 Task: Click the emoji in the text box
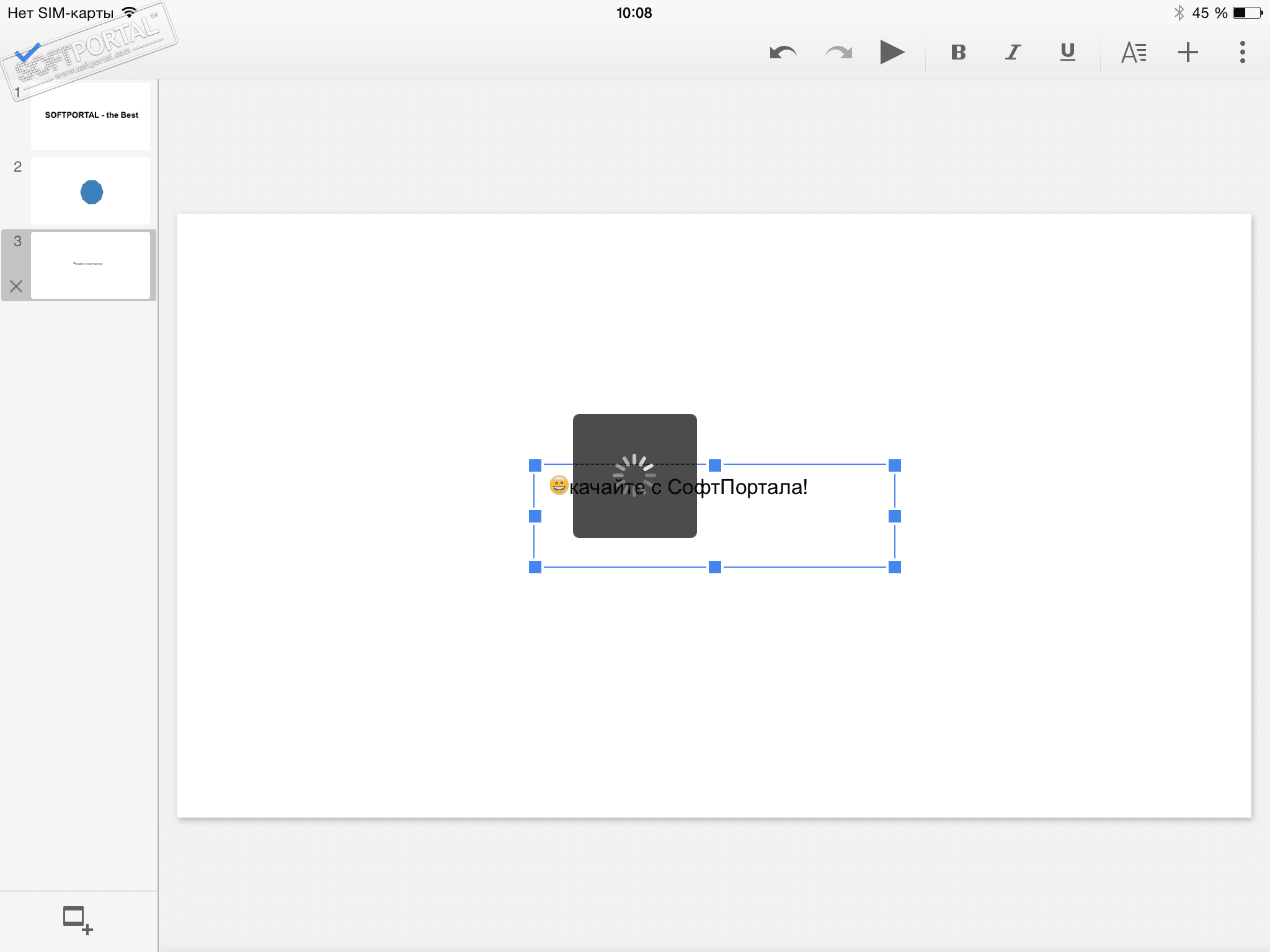559,485
